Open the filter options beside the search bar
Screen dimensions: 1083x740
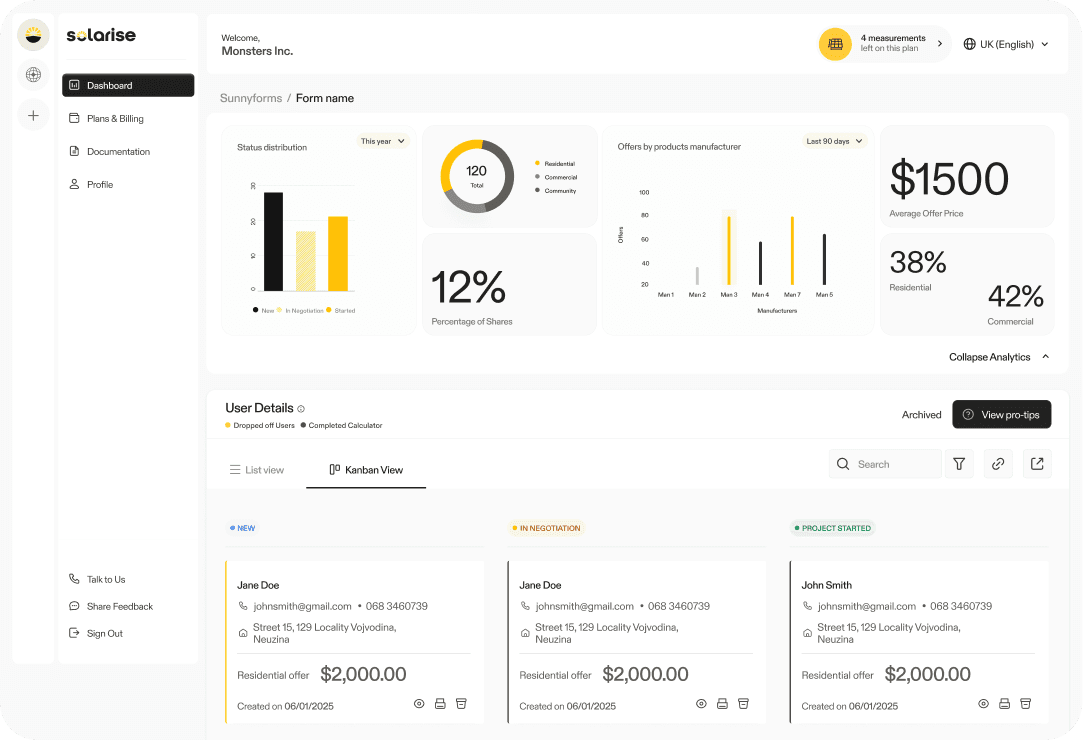click(959, 464)
